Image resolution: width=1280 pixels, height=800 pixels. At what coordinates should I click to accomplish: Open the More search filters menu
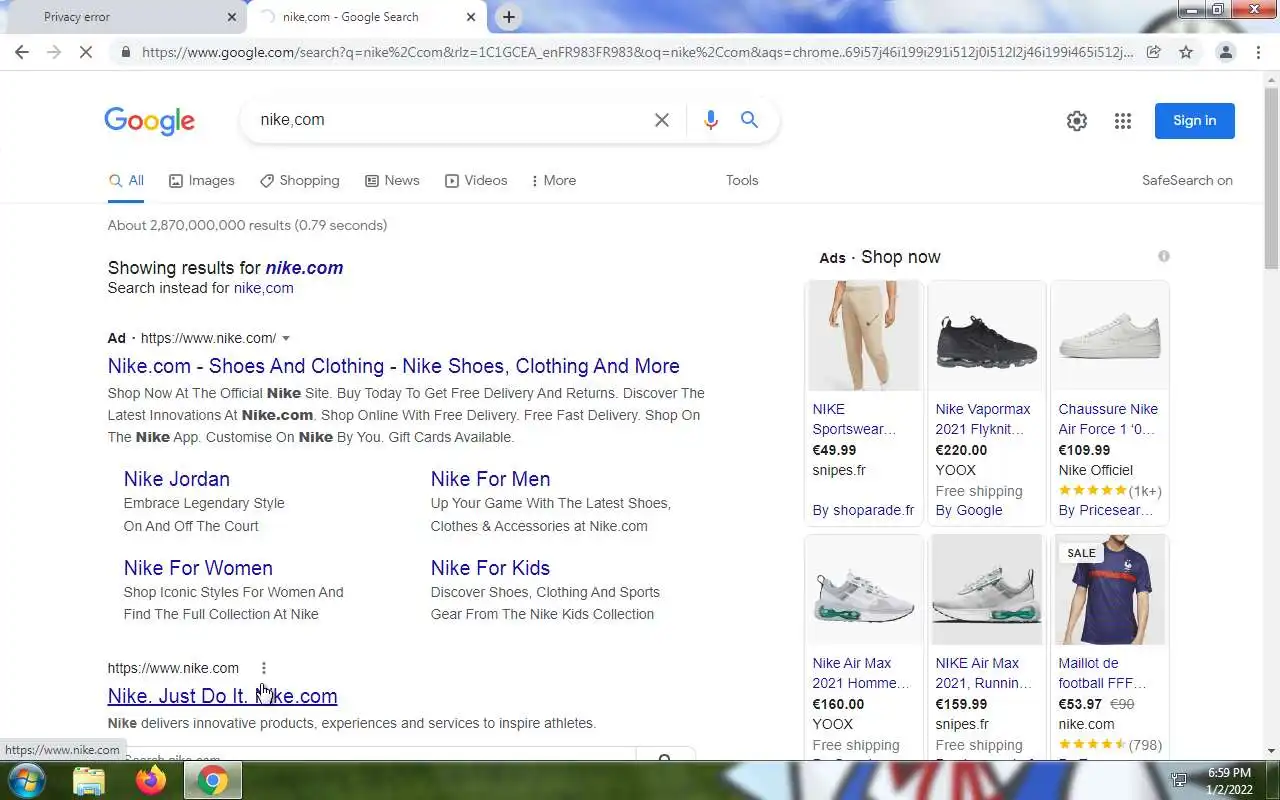pyautogui.click(x=553, y=181)
